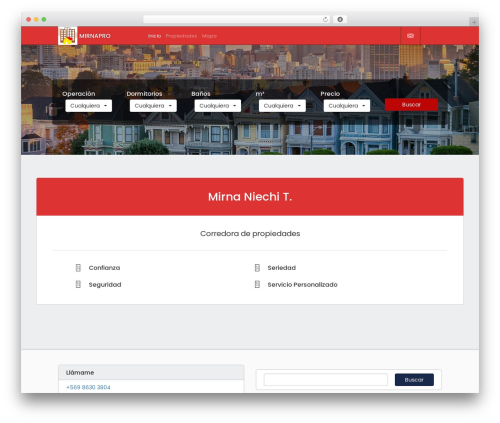The height and width of the screenshot is (423, 500).
Task: Open a new browser tab with plus
Action: 474,22
